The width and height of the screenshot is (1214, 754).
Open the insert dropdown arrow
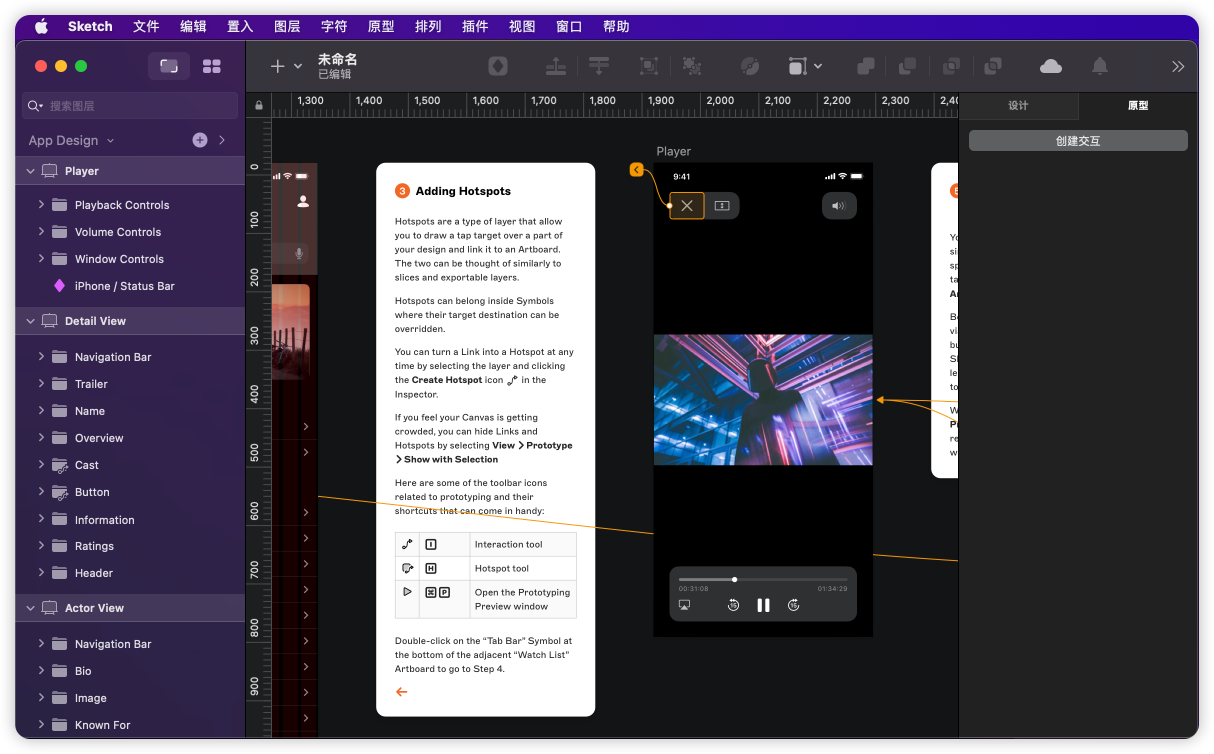298,67
